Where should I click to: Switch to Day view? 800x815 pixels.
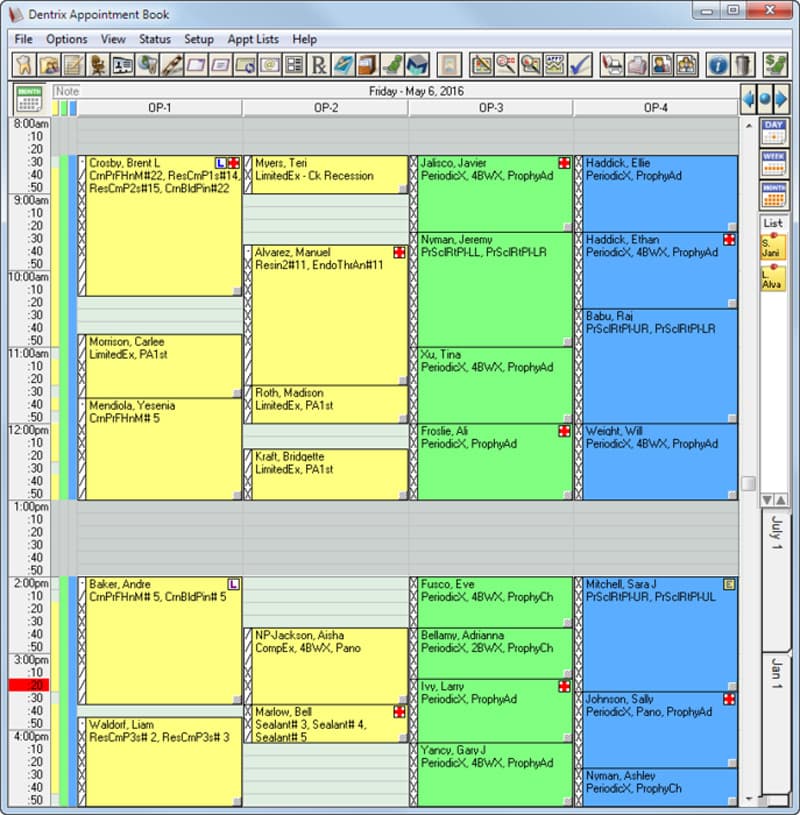[x=774, y=131]
